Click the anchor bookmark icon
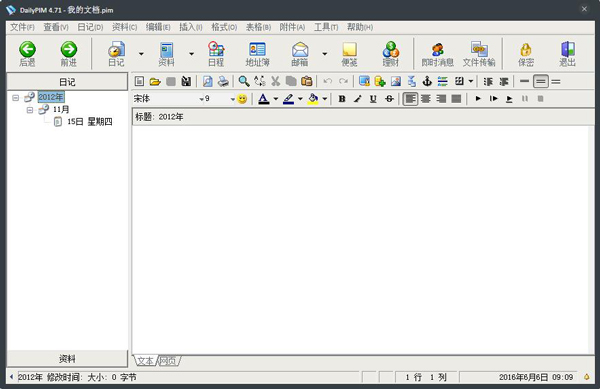Viewport: 600px width, 389px height. [x=427, y=81]
